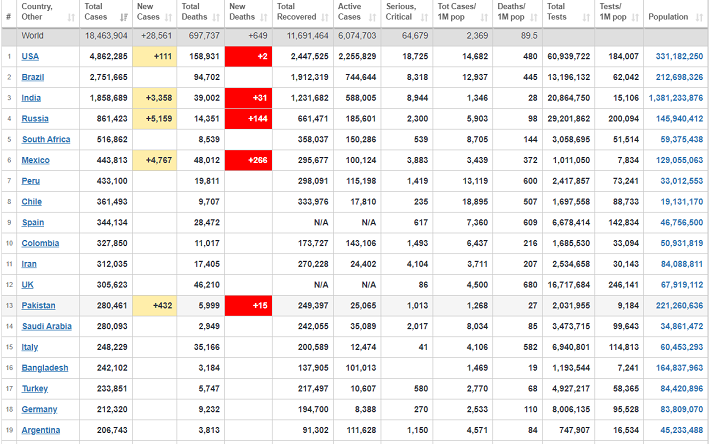Click Chile population 19,131,170 link

(681, 202)
